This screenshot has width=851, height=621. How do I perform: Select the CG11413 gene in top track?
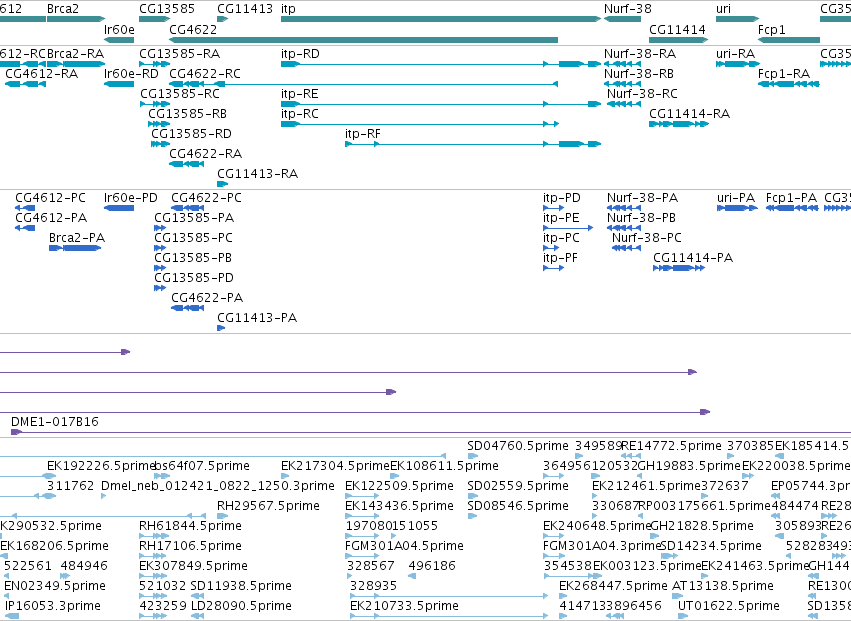pos(223,20)
